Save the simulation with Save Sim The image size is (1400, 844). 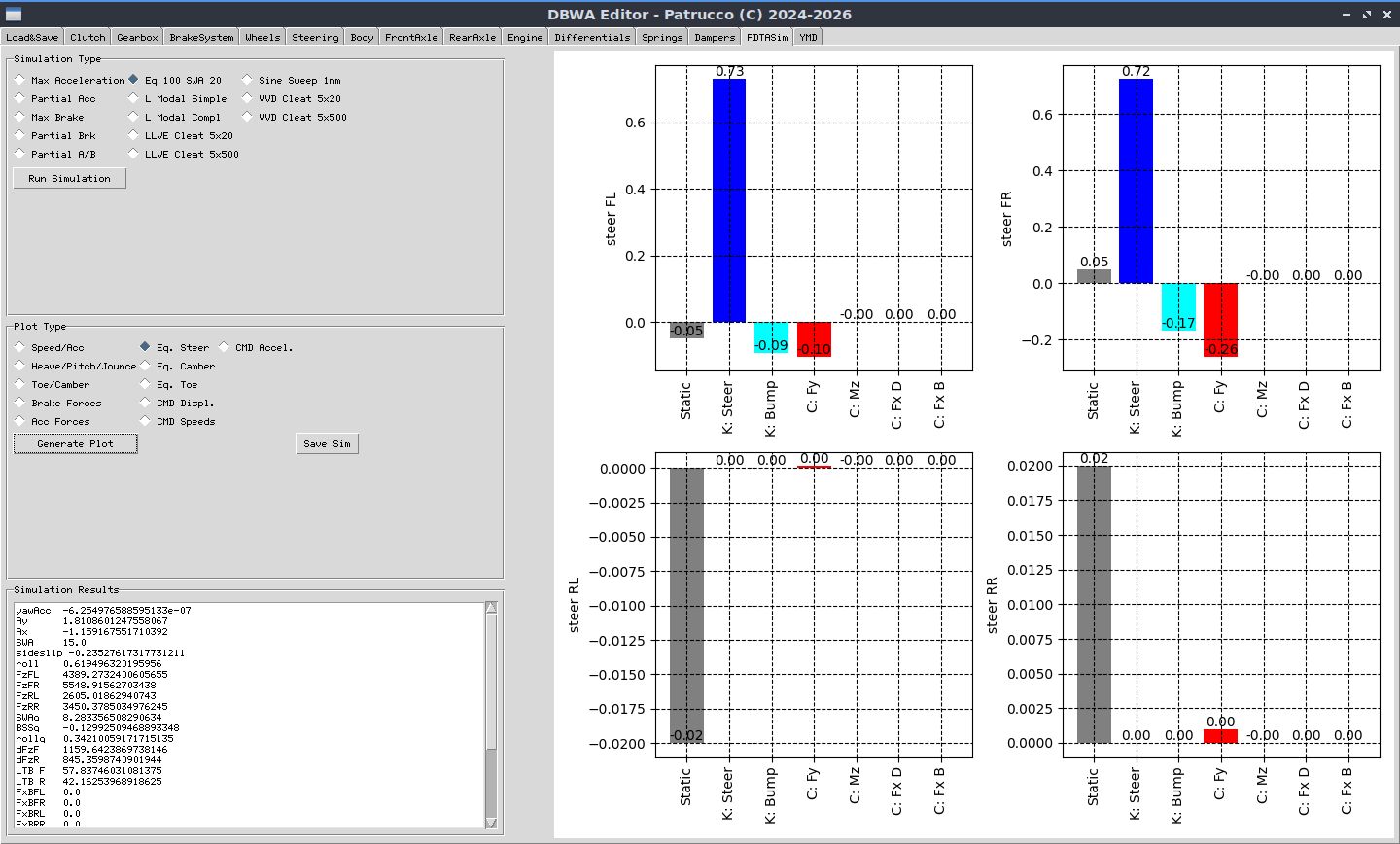pos(327,443)
